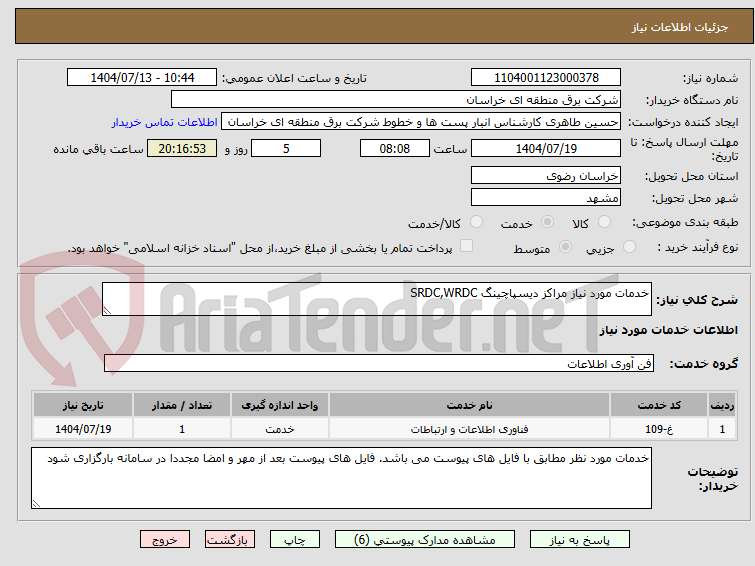Click the ردیف column header
This screenshot has width=755, height=566.
722,405
